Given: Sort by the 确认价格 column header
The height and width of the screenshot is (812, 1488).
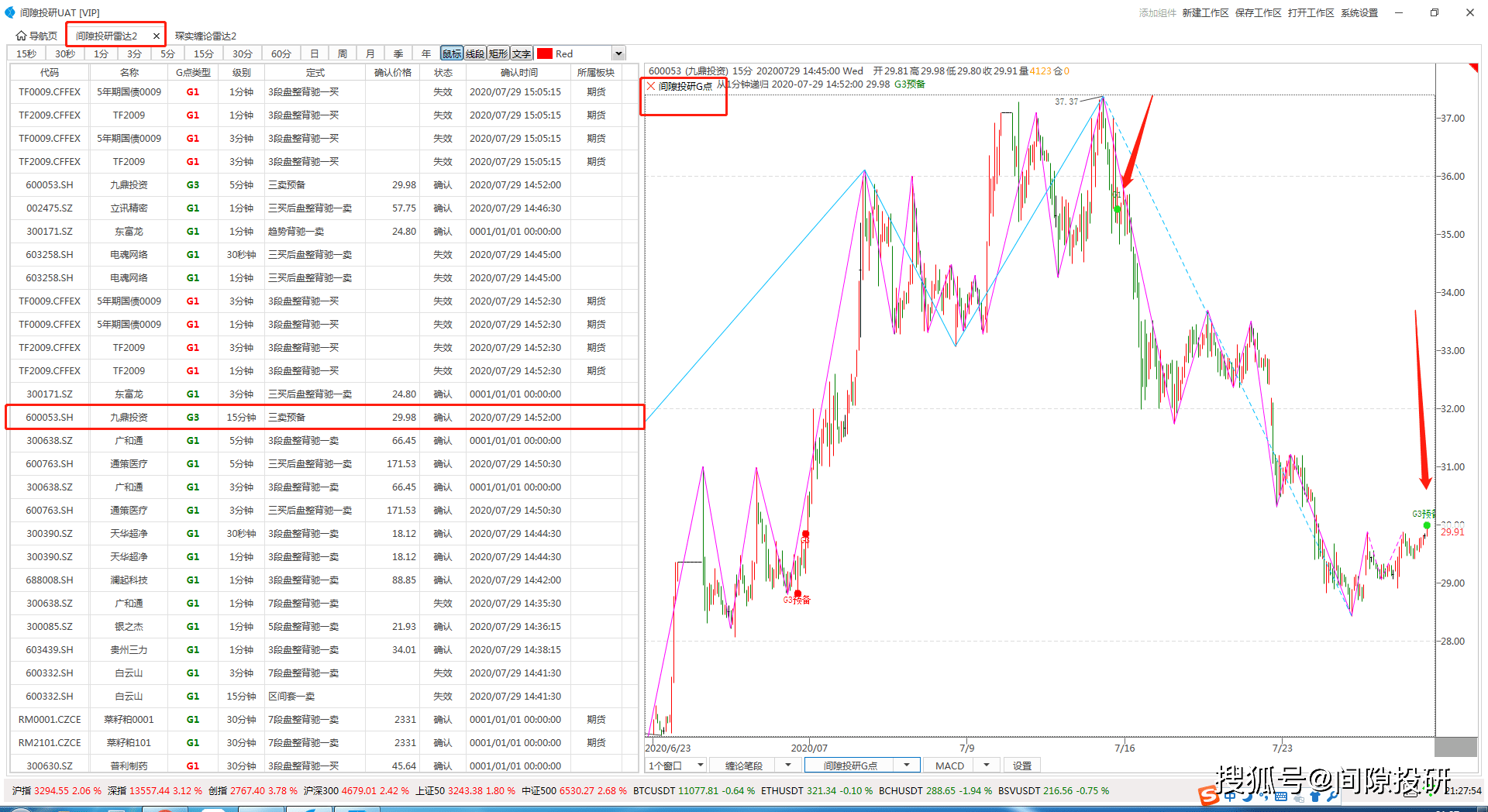Looking at the screenshot, I should click(393, 72).
